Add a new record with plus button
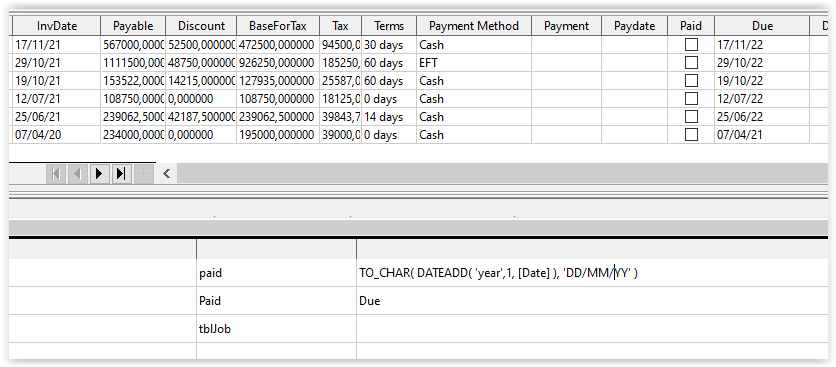Screen dimensions: 836x367 143,173
